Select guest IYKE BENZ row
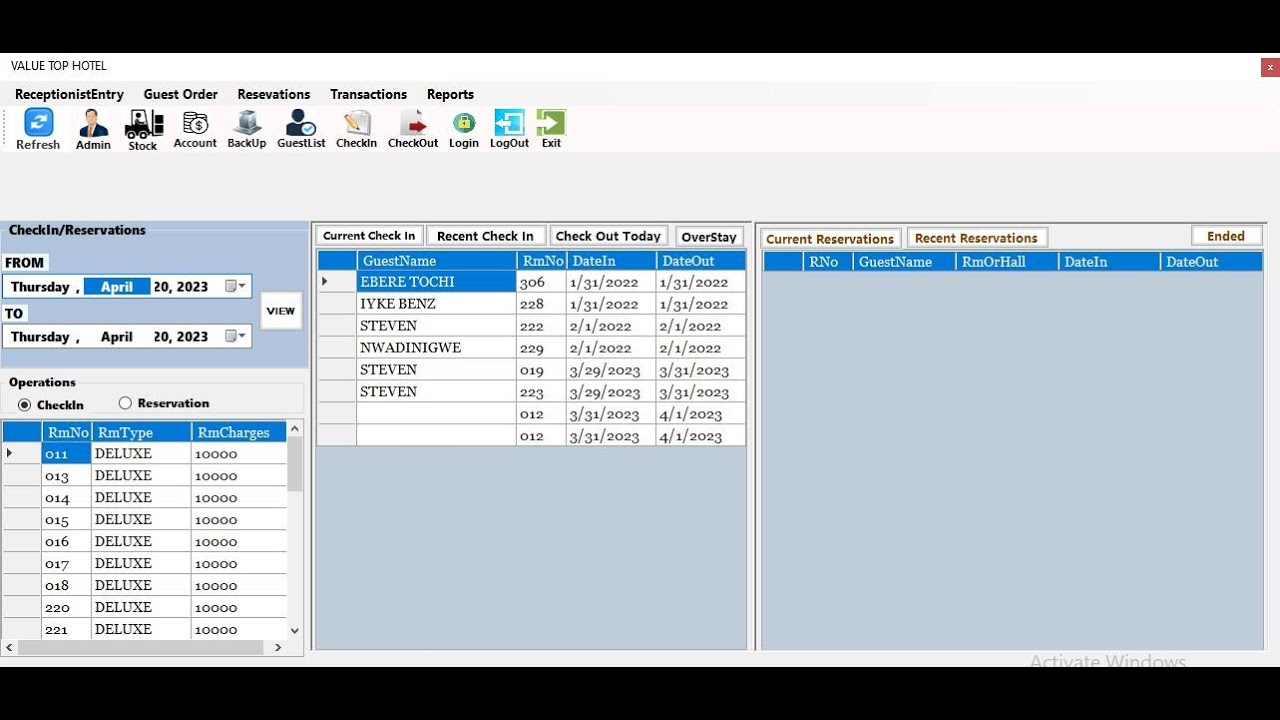 [531, 304]
